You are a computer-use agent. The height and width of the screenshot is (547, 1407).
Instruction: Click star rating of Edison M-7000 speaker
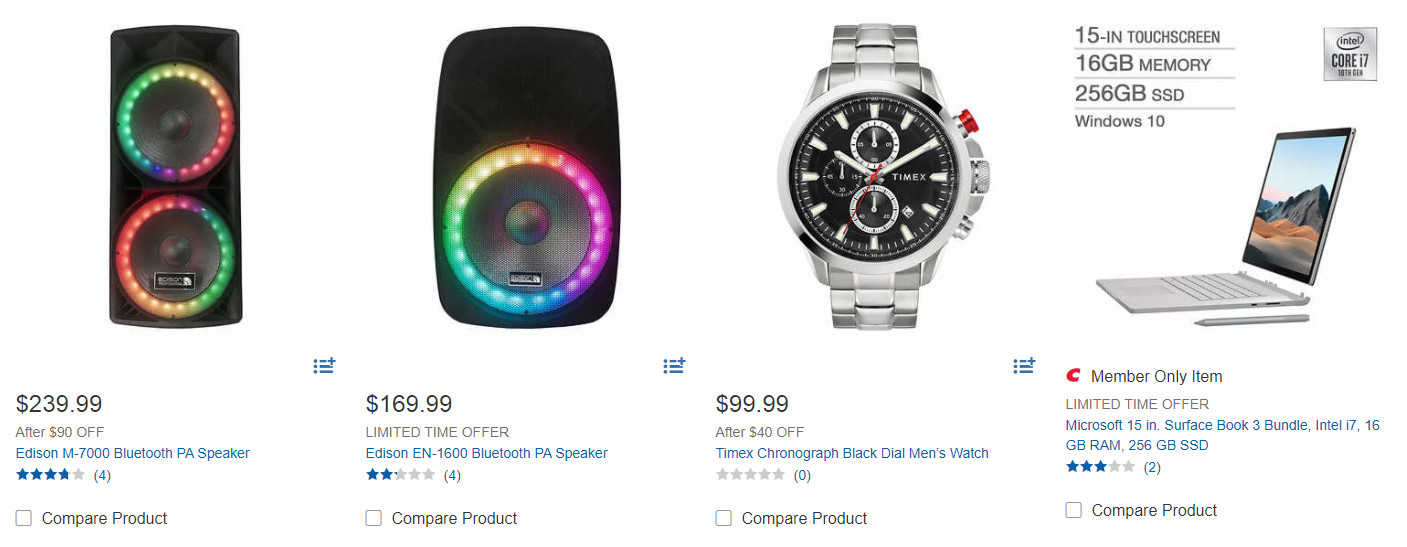pos(50,475)
